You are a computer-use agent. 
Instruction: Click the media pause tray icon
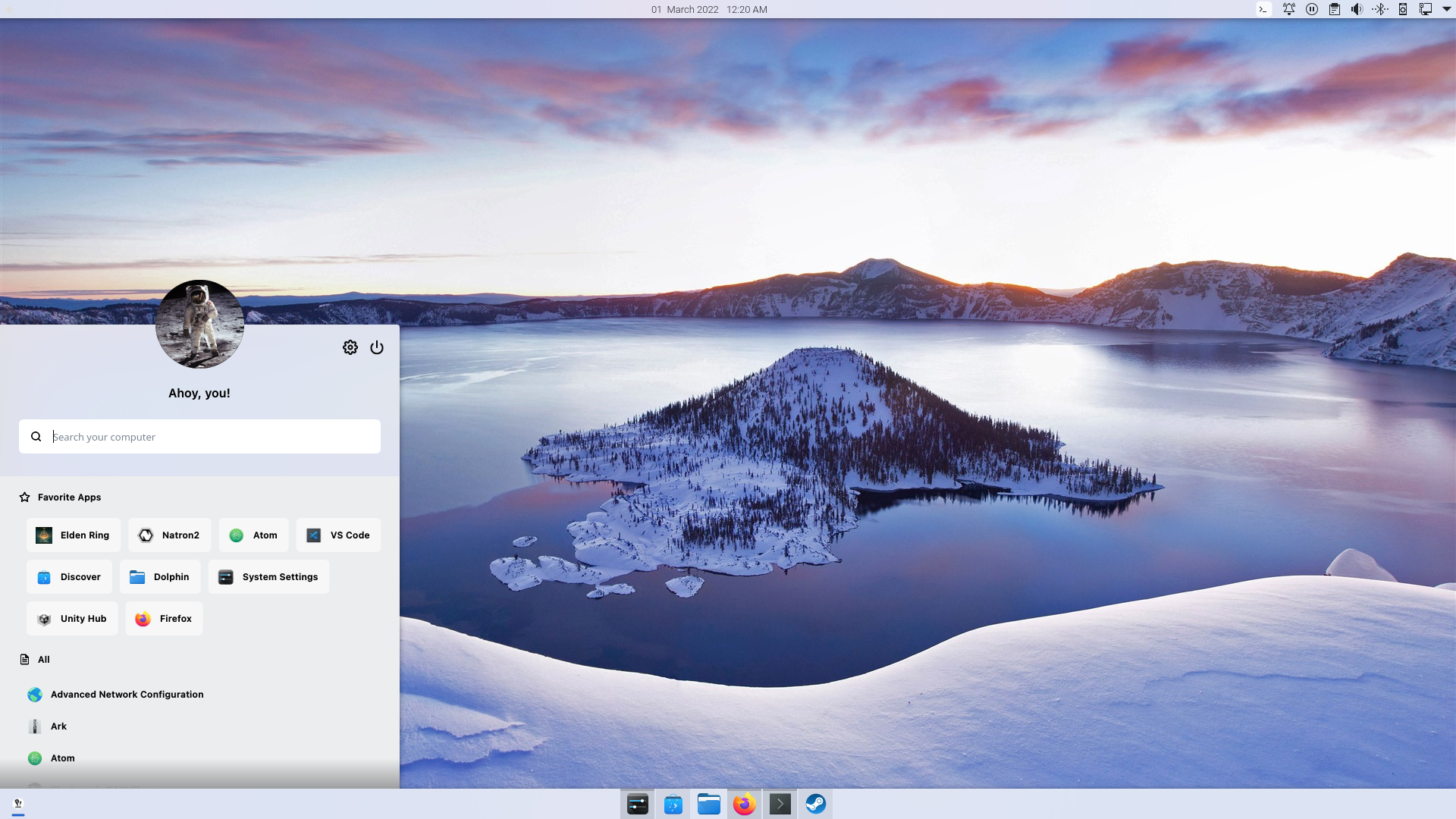(x=1311, y=9)
